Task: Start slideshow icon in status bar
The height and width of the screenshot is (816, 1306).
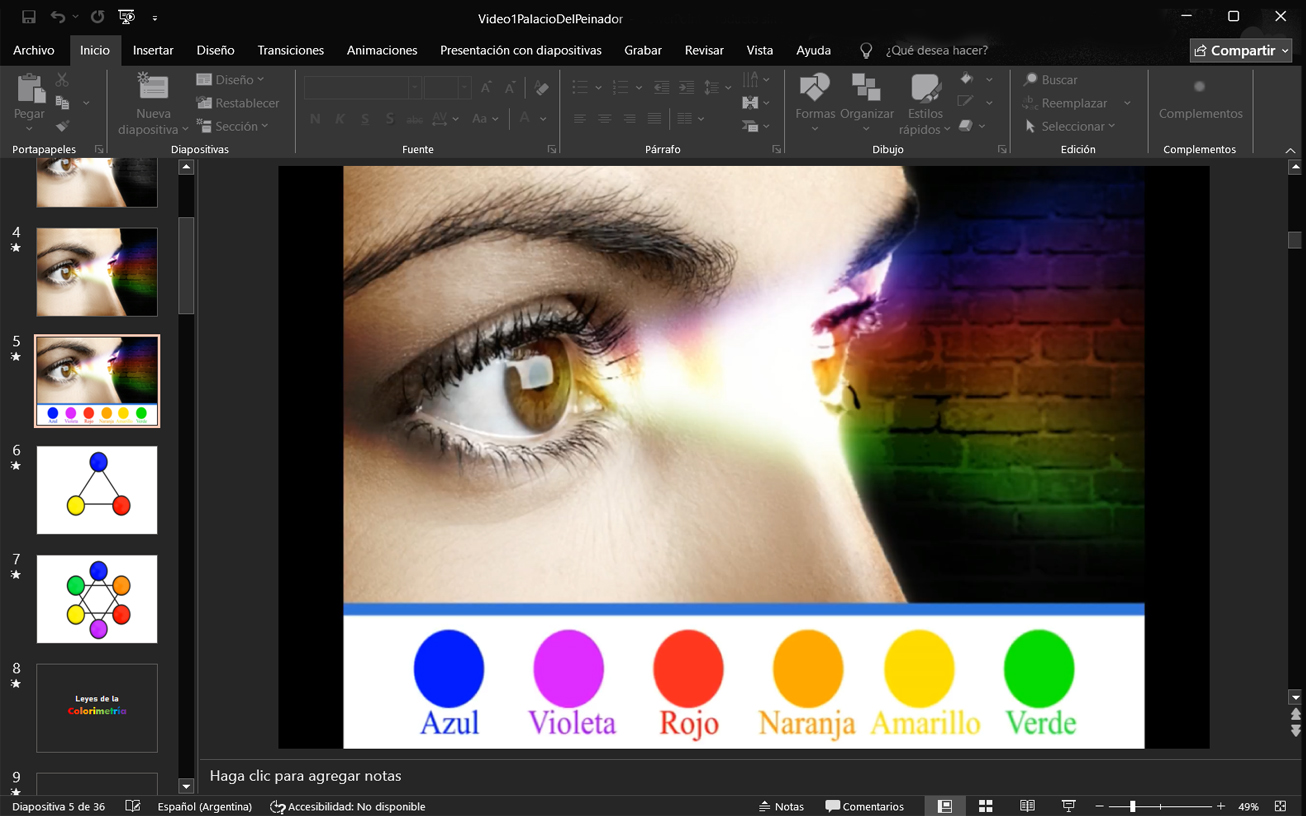Action: pyautogui.click(x=1068, y=806)
